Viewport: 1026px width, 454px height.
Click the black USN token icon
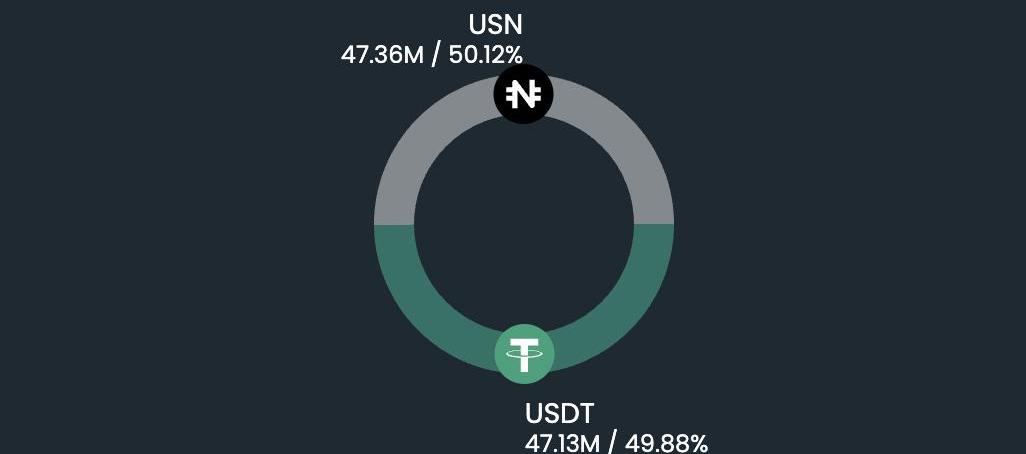(523, 95)
